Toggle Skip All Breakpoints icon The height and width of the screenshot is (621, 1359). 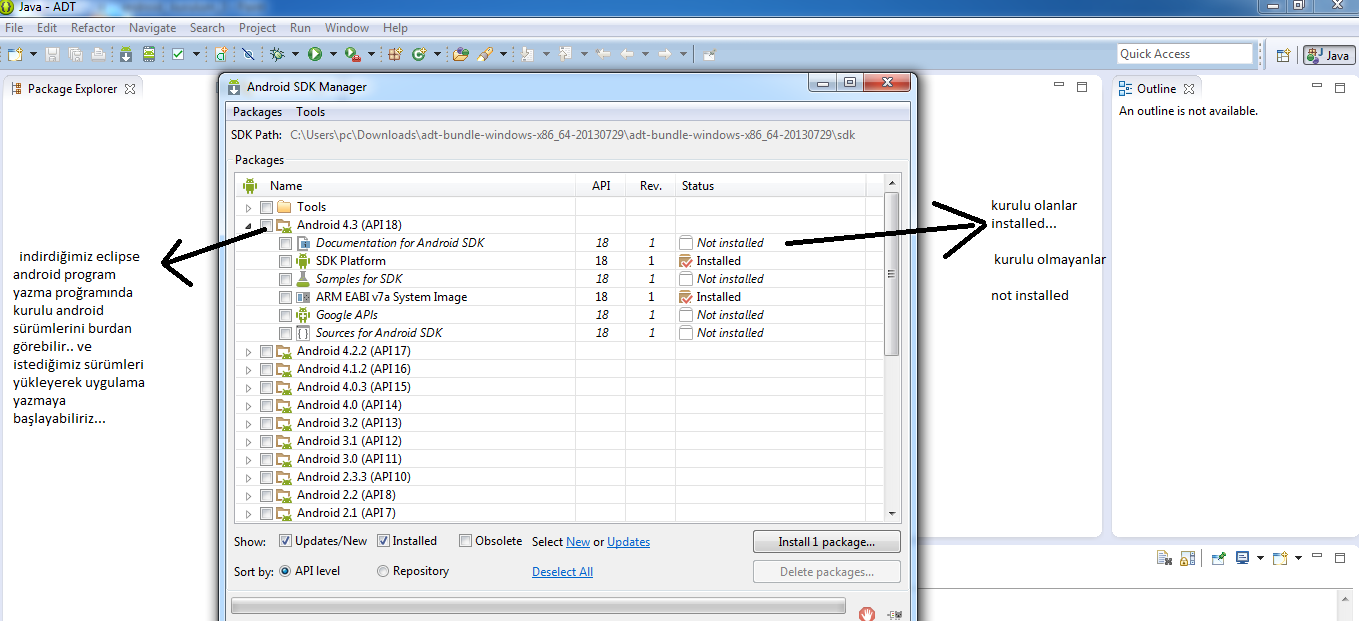click(248, 54)
